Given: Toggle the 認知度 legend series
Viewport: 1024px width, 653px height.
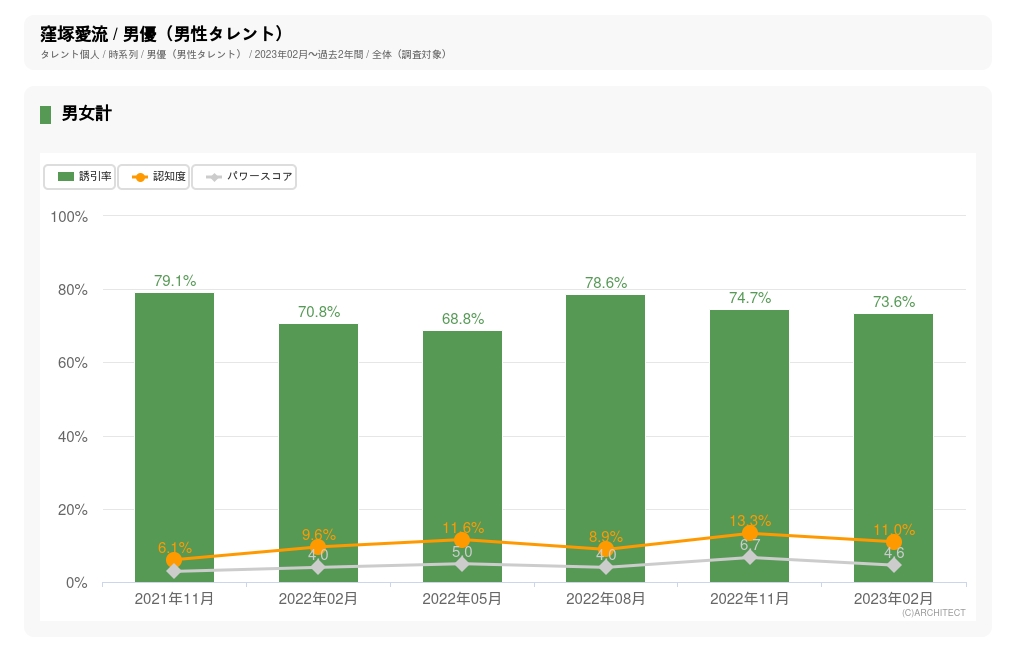Looking at the screenshot, I should coord(154,177).
